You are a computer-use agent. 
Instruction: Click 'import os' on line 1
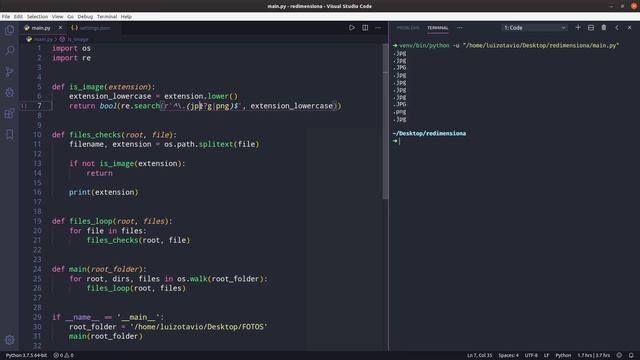71,48
